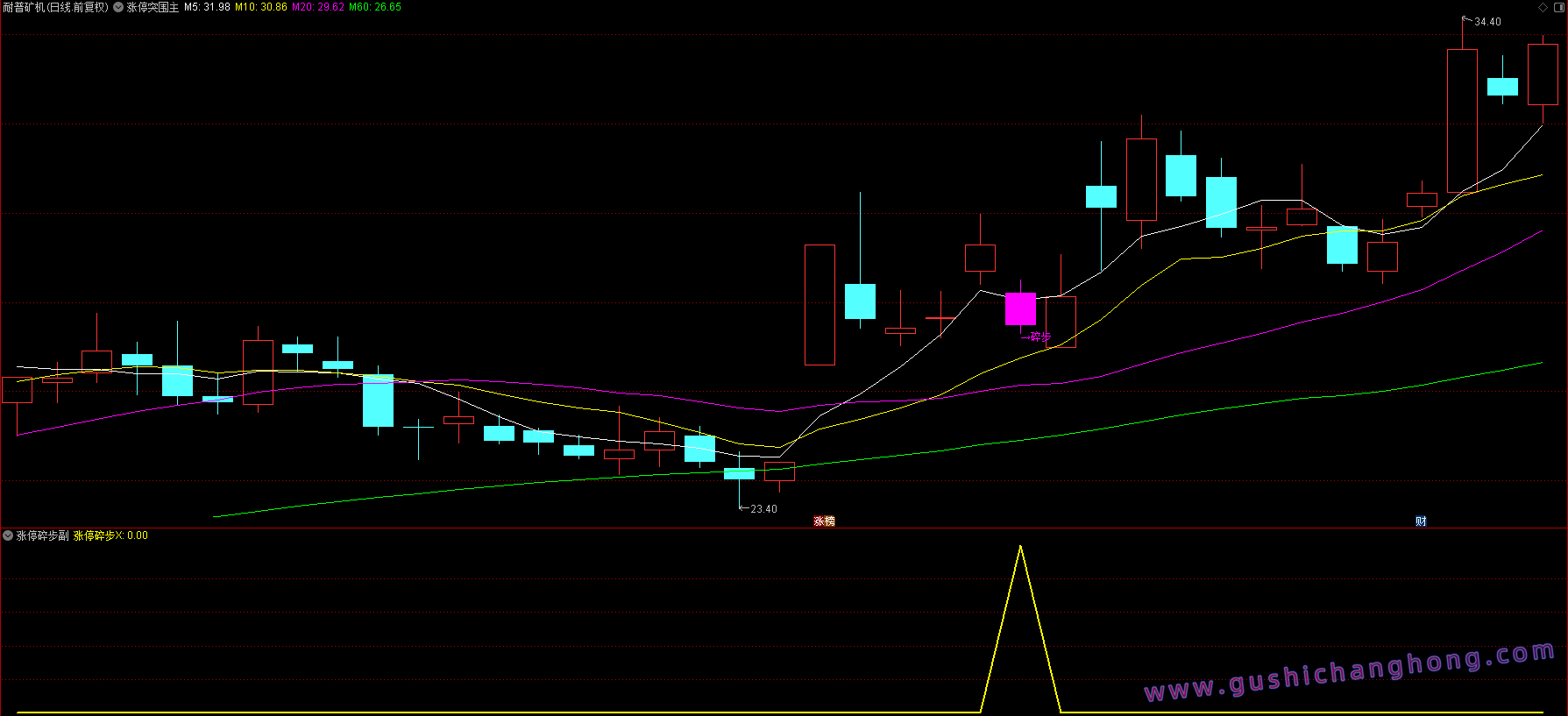Screen dimensions: 1568x716
Task: Click the green M60: 26.65 label
Action: [x=375, y=7]
